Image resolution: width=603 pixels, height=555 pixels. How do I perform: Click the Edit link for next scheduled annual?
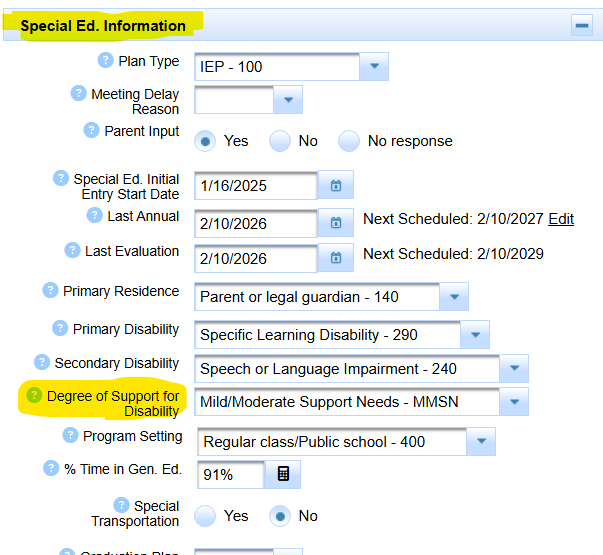point(561,219)
